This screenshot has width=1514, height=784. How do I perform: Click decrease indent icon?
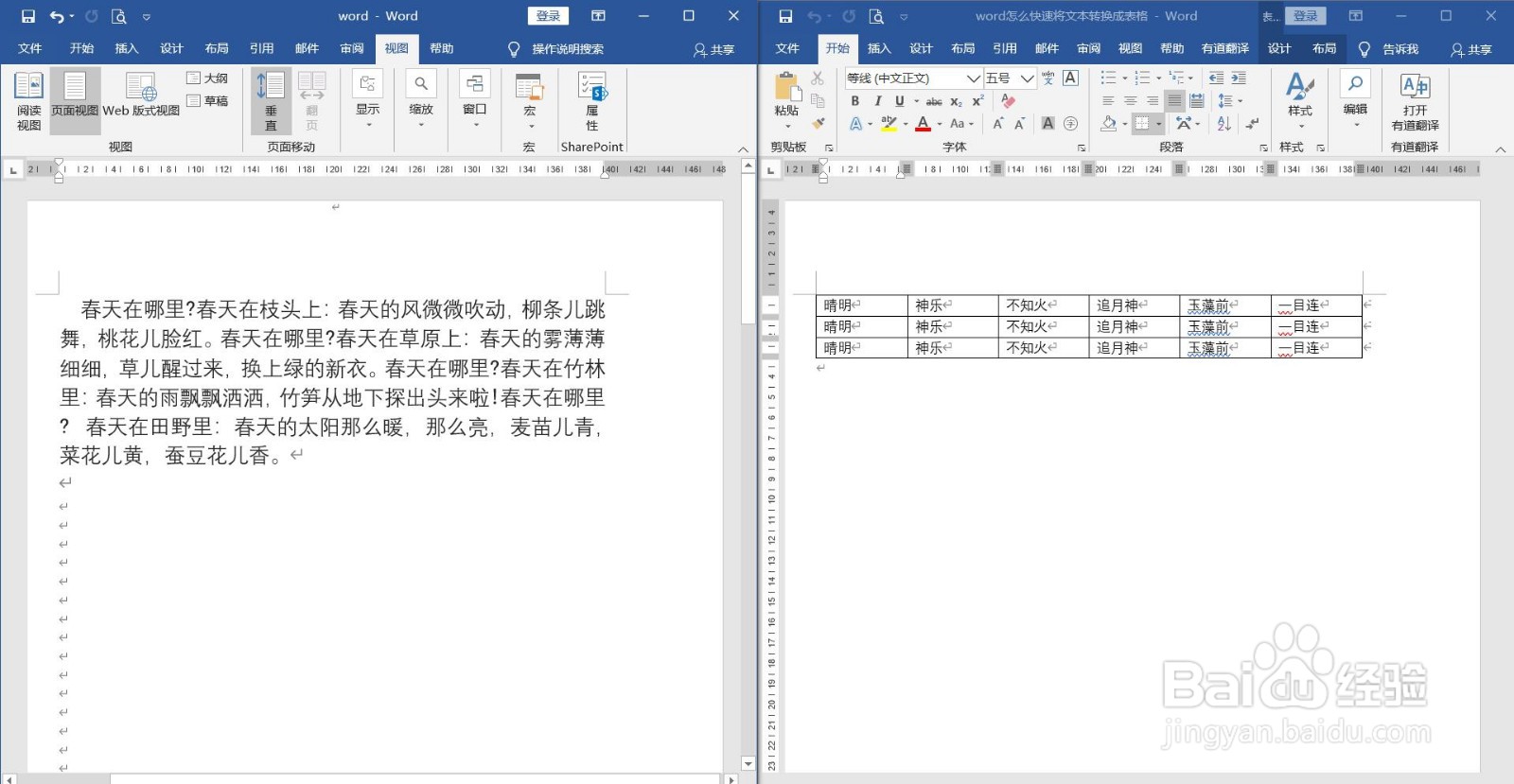tap(1216, 78)
